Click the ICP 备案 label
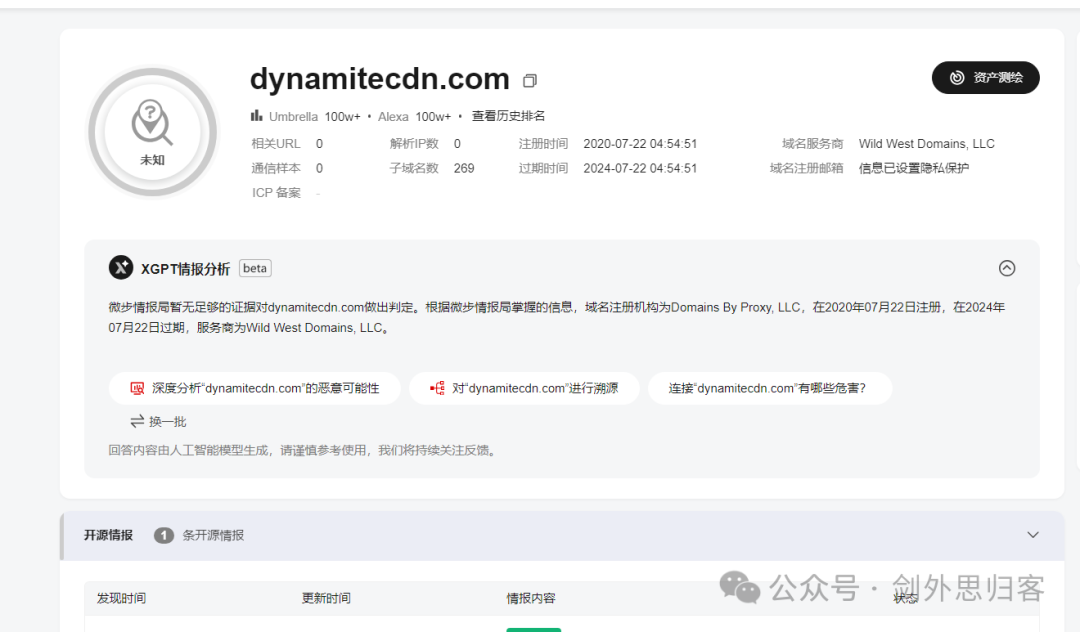The height and width of the screenshot is (632, 1080). click(276, 193)
